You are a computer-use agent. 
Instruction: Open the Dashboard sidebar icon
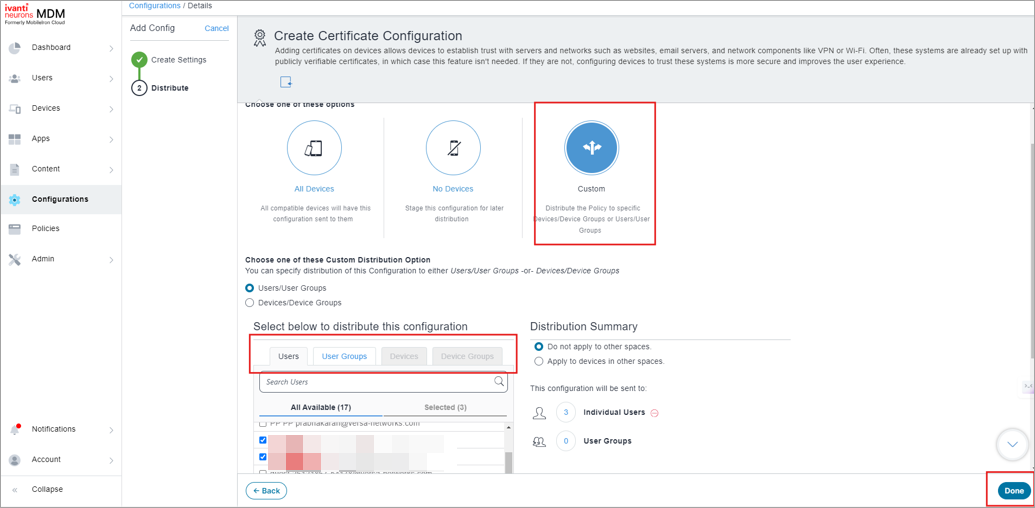pyautogui.click(x=15, y=48)
